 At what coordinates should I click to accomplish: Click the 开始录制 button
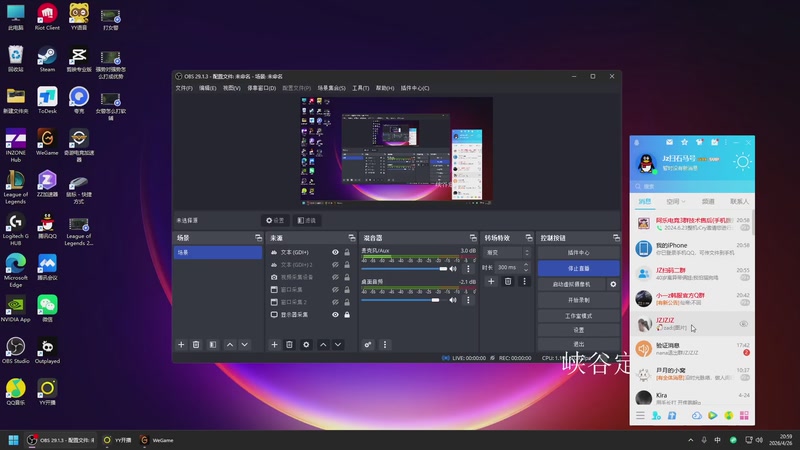tap(579, 300)
